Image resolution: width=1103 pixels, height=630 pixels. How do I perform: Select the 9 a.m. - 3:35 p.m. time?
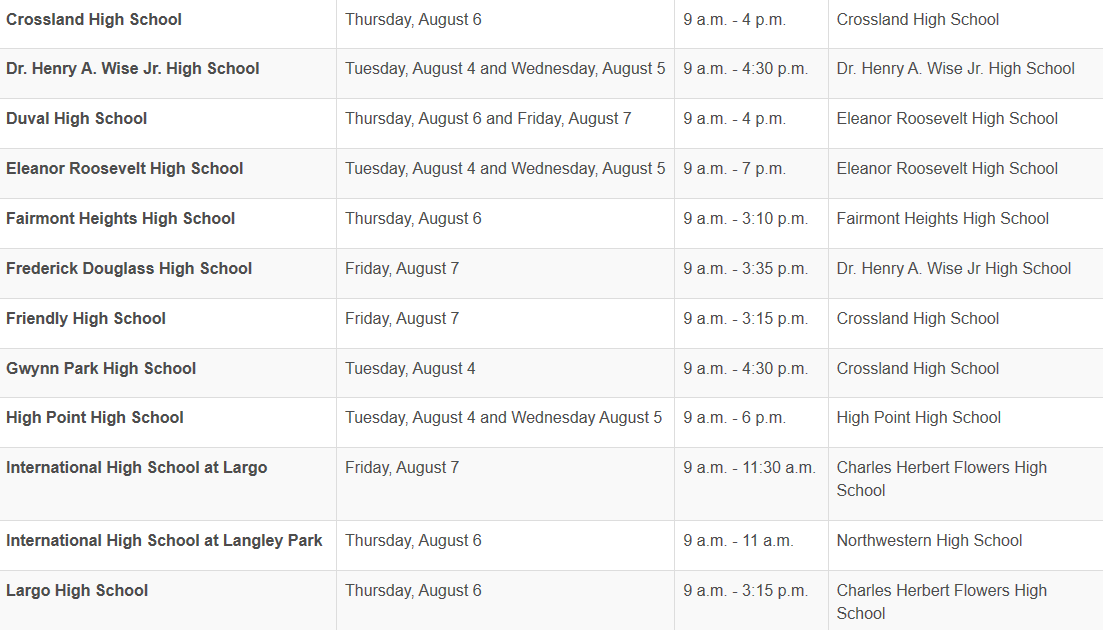pos(745,269)
